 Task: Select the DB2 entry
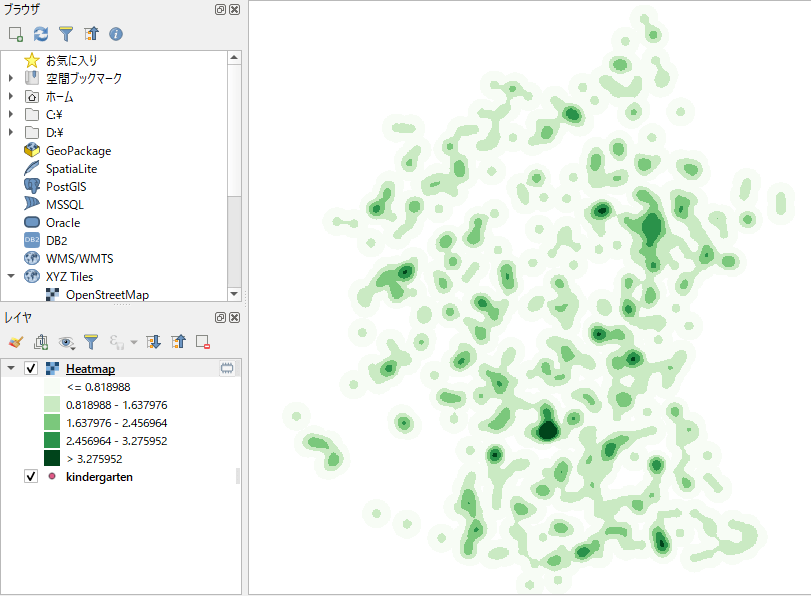tap(56, 241)
